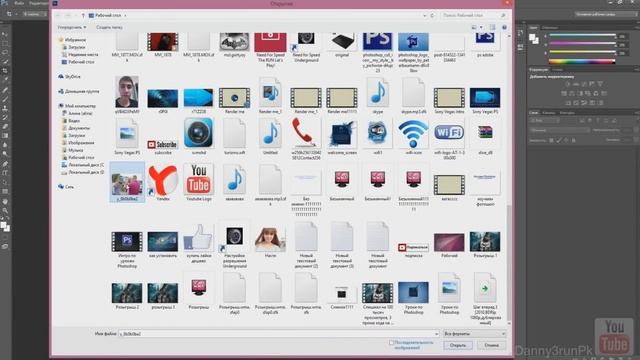
Task: Expand the file name combo box
Action: click(436, 334)
